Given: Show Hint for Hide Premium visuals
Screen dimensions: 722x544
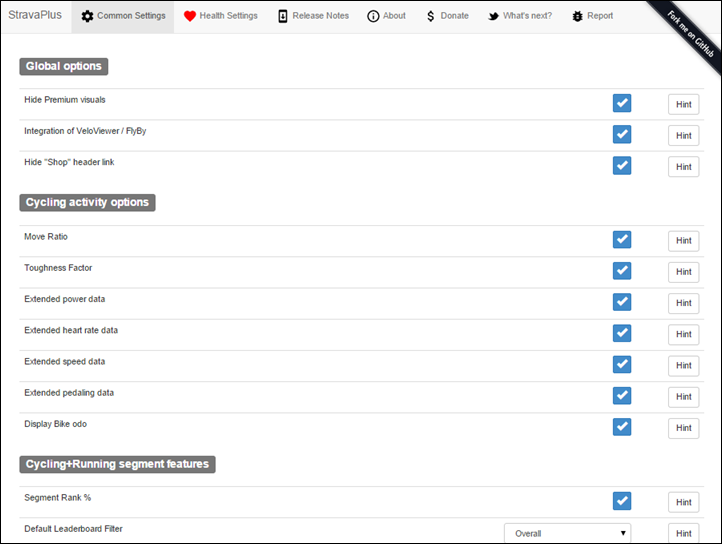Looking at the screenshot, I should tap(683, 105).
